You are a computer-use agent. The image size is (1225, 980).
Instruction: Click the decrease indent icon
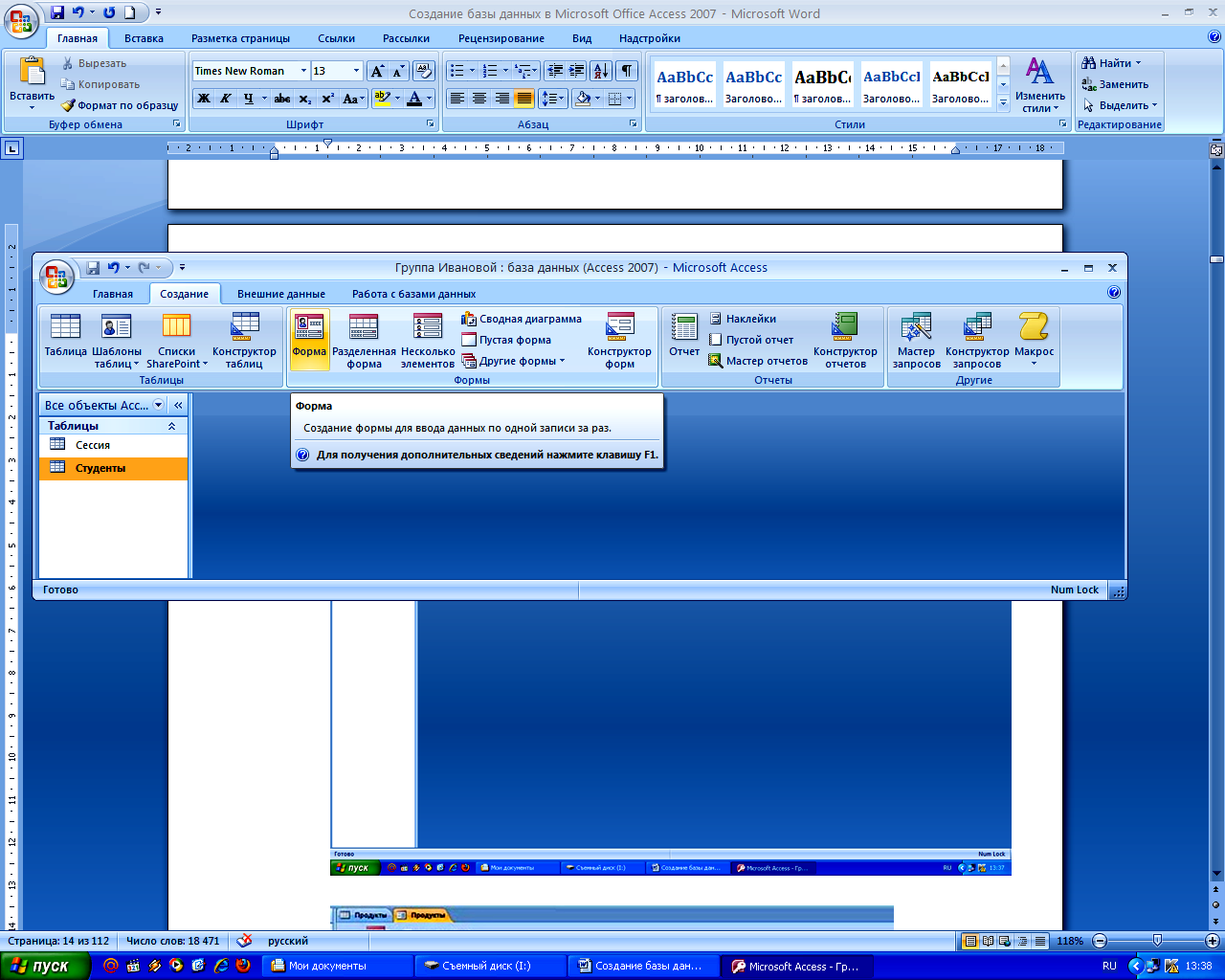555,71
